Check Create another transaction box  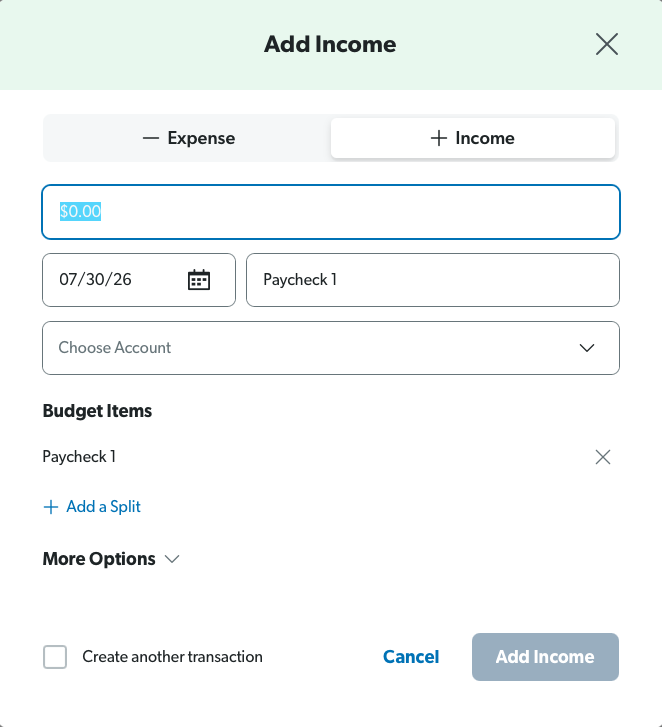(55, 657)
